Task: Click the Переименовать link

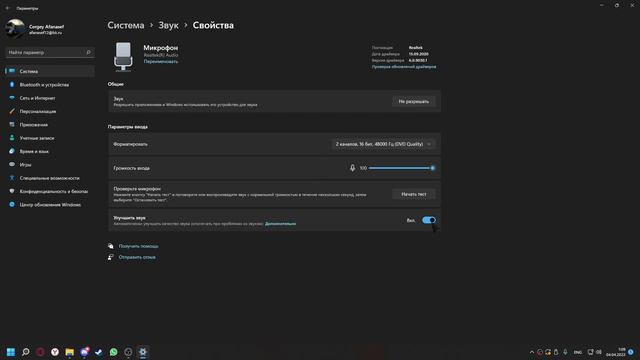Action: (x=161, y=62)
